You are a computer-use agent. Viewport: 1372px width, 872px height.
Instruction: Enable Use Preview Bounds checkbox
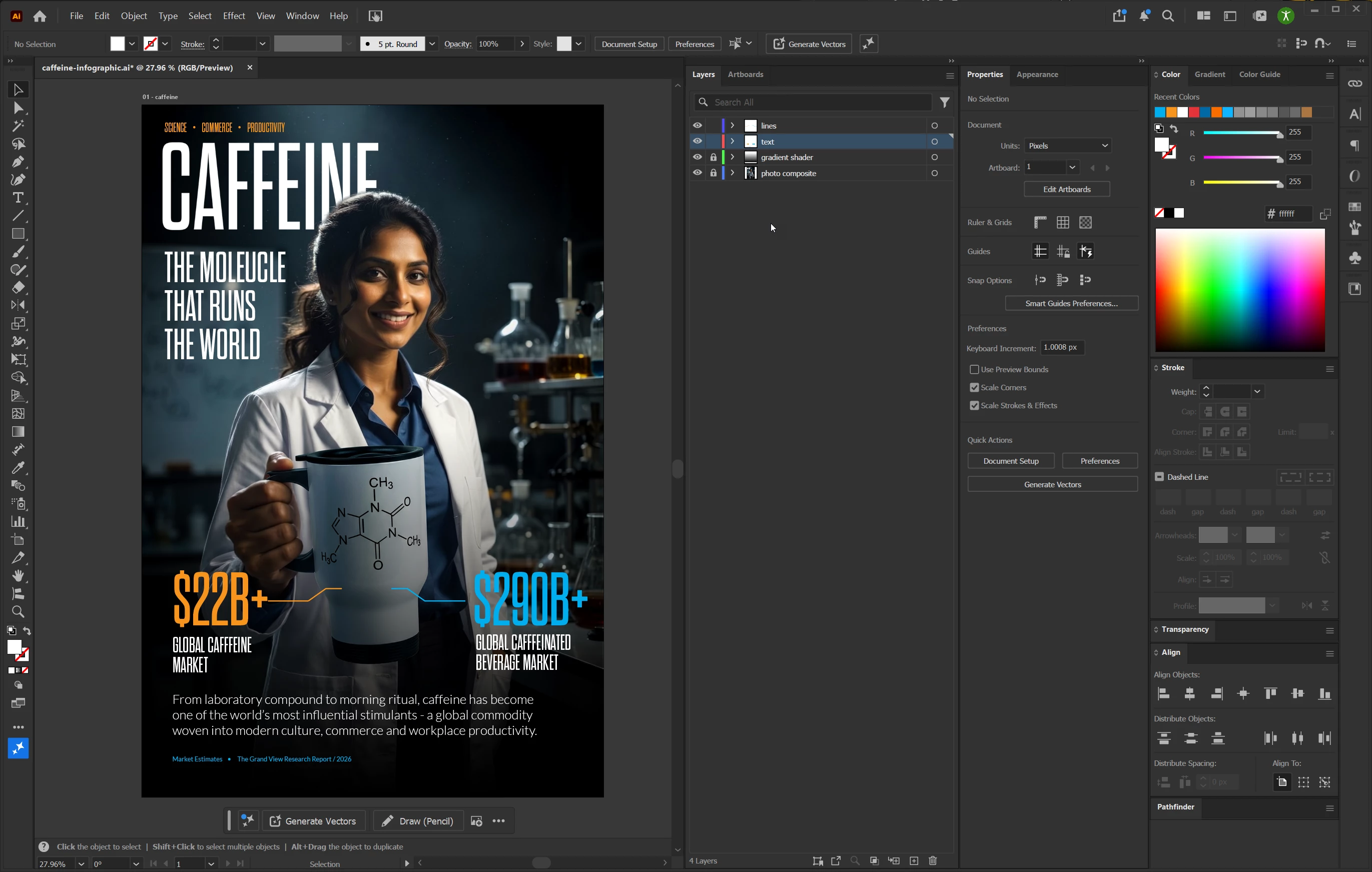pos(974,370)
